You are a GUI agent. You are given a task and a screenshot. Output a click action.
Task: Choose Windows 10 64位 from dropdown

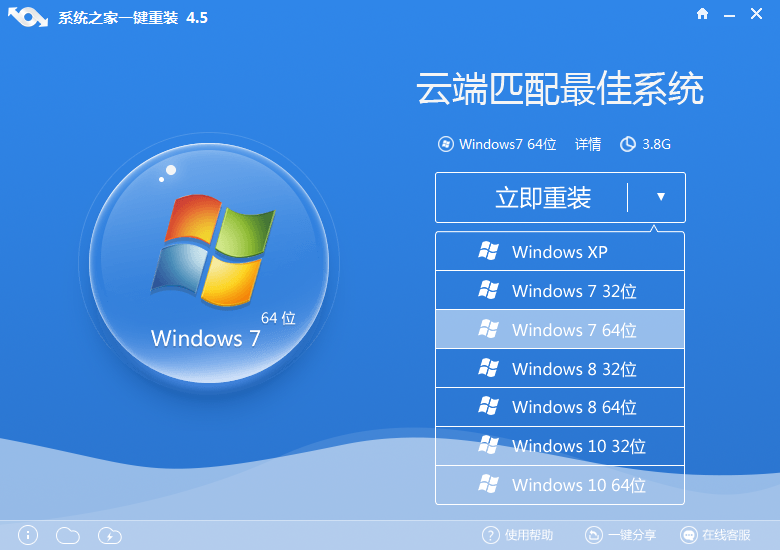click(560, 485)
